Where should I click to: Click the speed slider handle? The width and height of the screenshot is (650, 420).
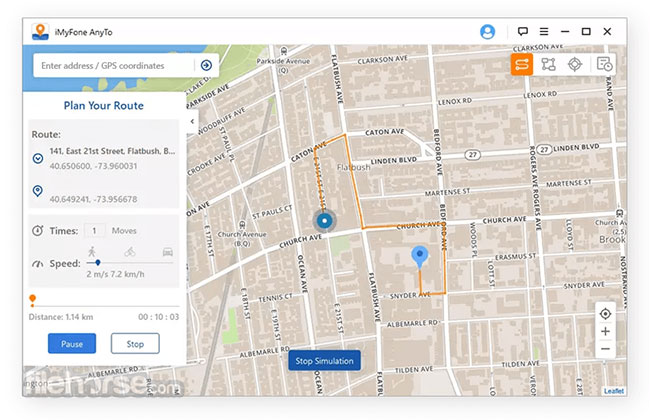(98, 262)
